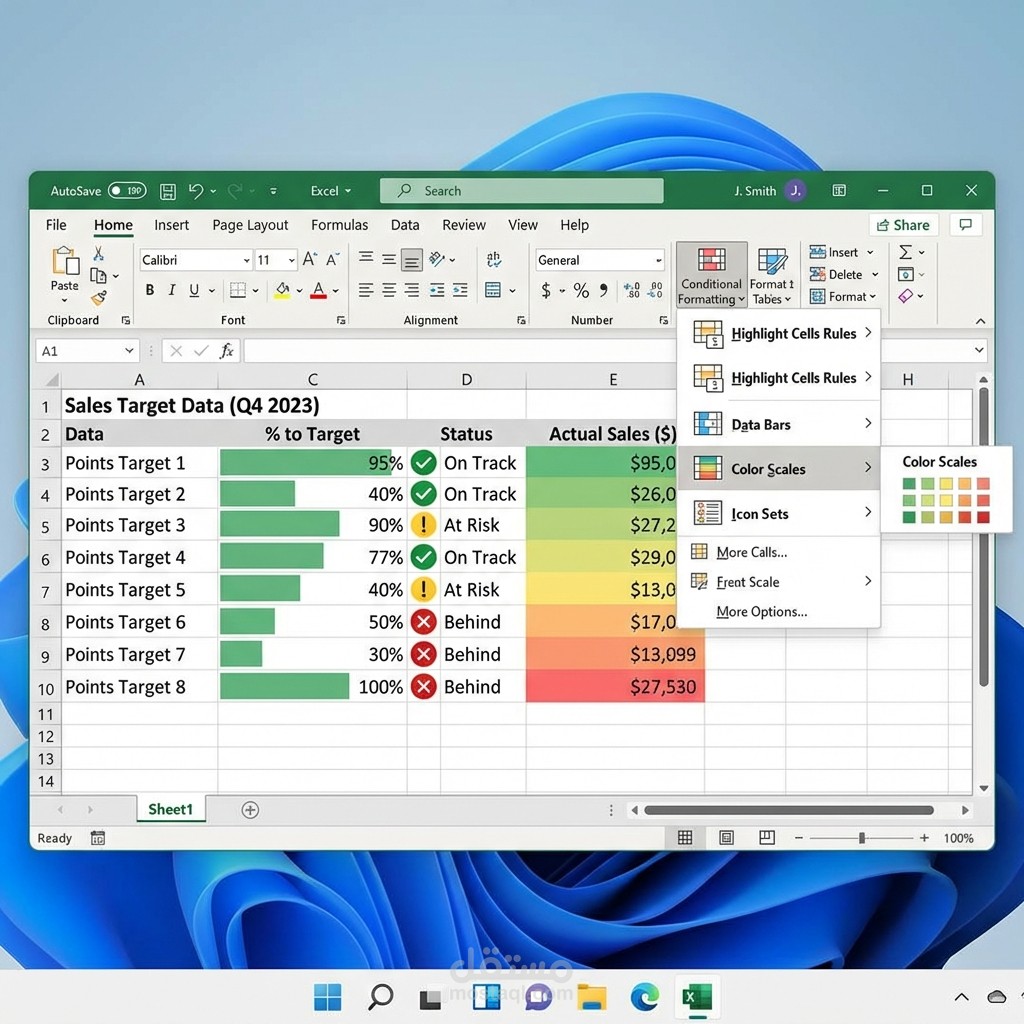Click the Undo arrow icon
The height and width of the screenshot is (1024, 1024).
tap(196, 191)
